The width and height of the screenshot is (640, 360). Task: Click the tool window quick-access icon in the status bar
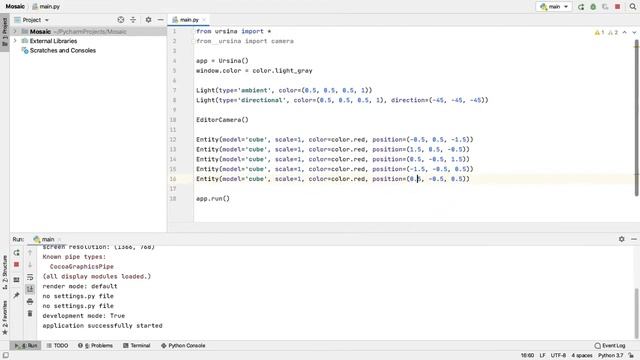6,356
